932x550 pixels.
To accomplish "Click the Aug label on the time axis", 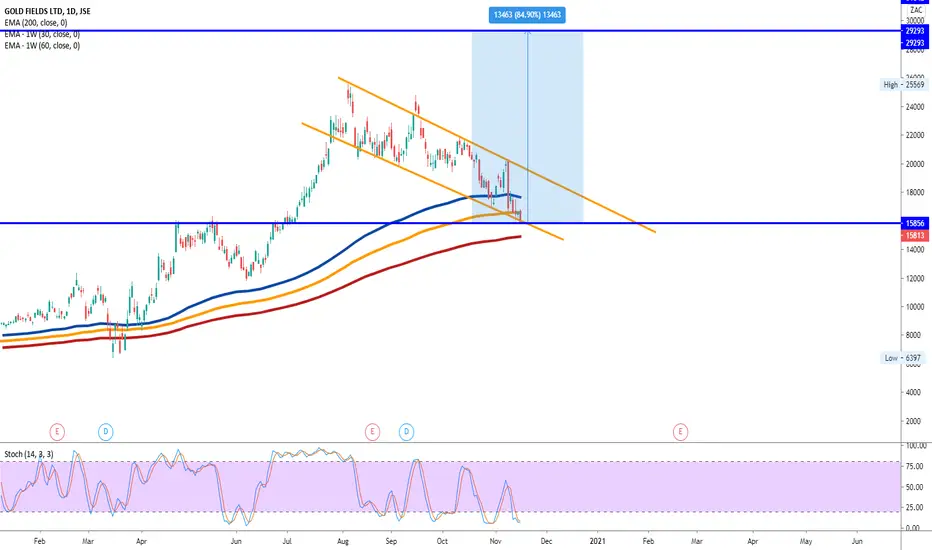I will pyautogui.click(x=343, y=542).
